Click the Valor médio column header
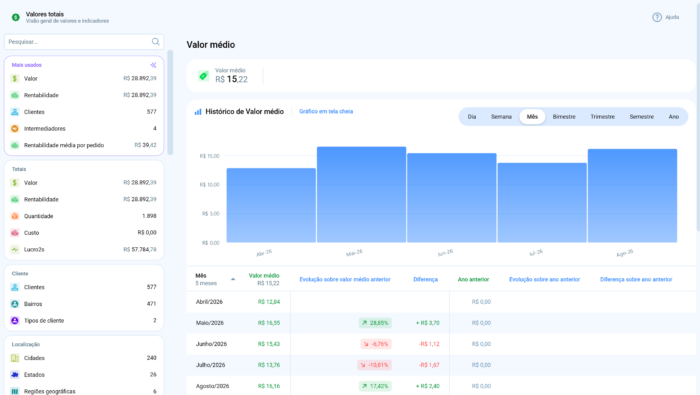This screenshot has height=395, width=700. (x=264, y=276)
